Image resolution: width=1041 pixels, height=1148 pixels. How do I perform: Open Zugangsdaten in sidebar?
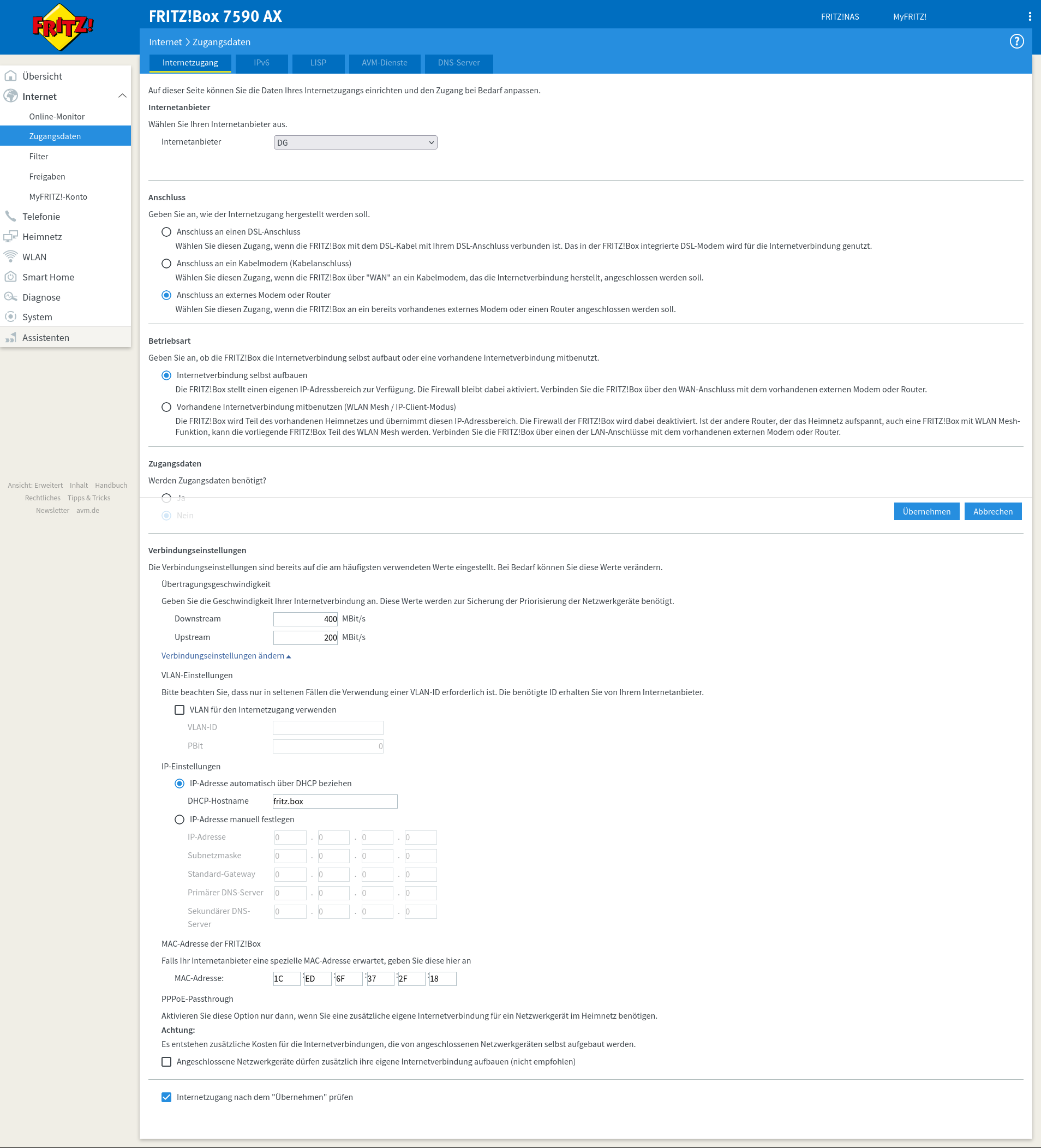coord(65,136)
